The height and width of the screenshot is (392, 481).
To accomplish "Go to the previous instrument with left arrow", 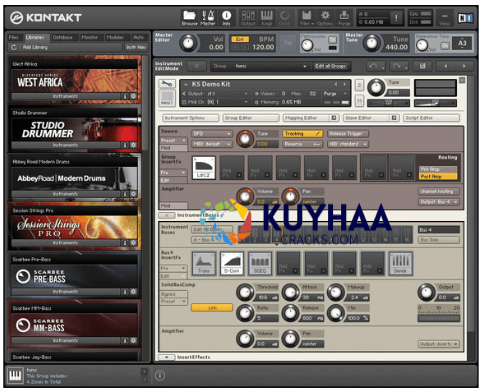I will point(445,66).
